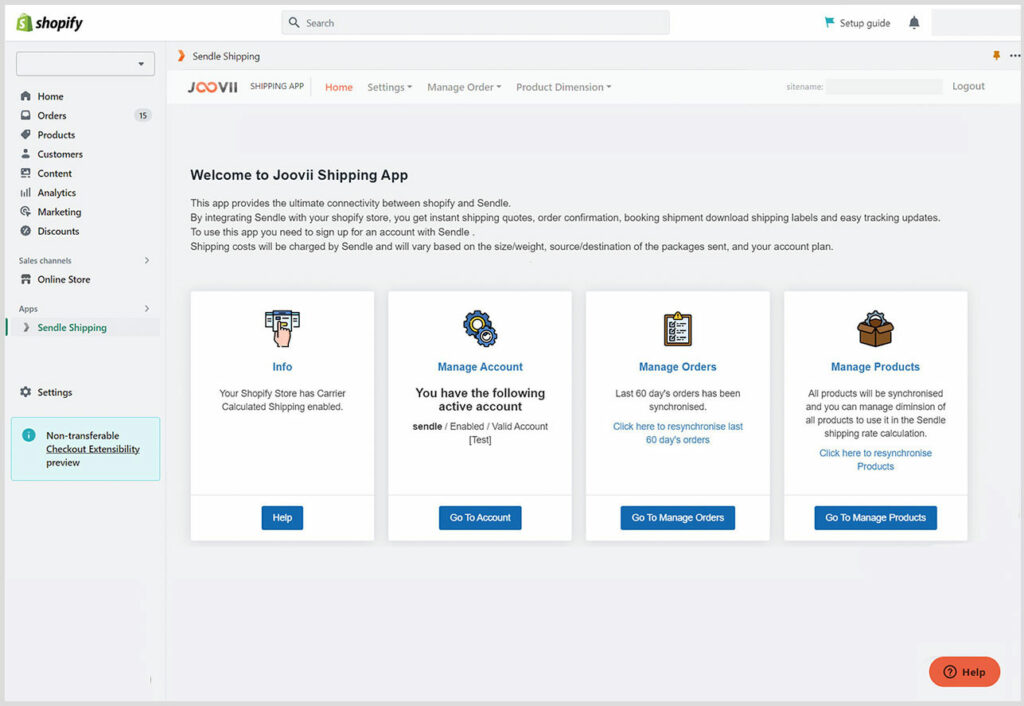Click the Sendle Shipping header title
This screenshot has height=706, width=1024.
pos(226,56)
